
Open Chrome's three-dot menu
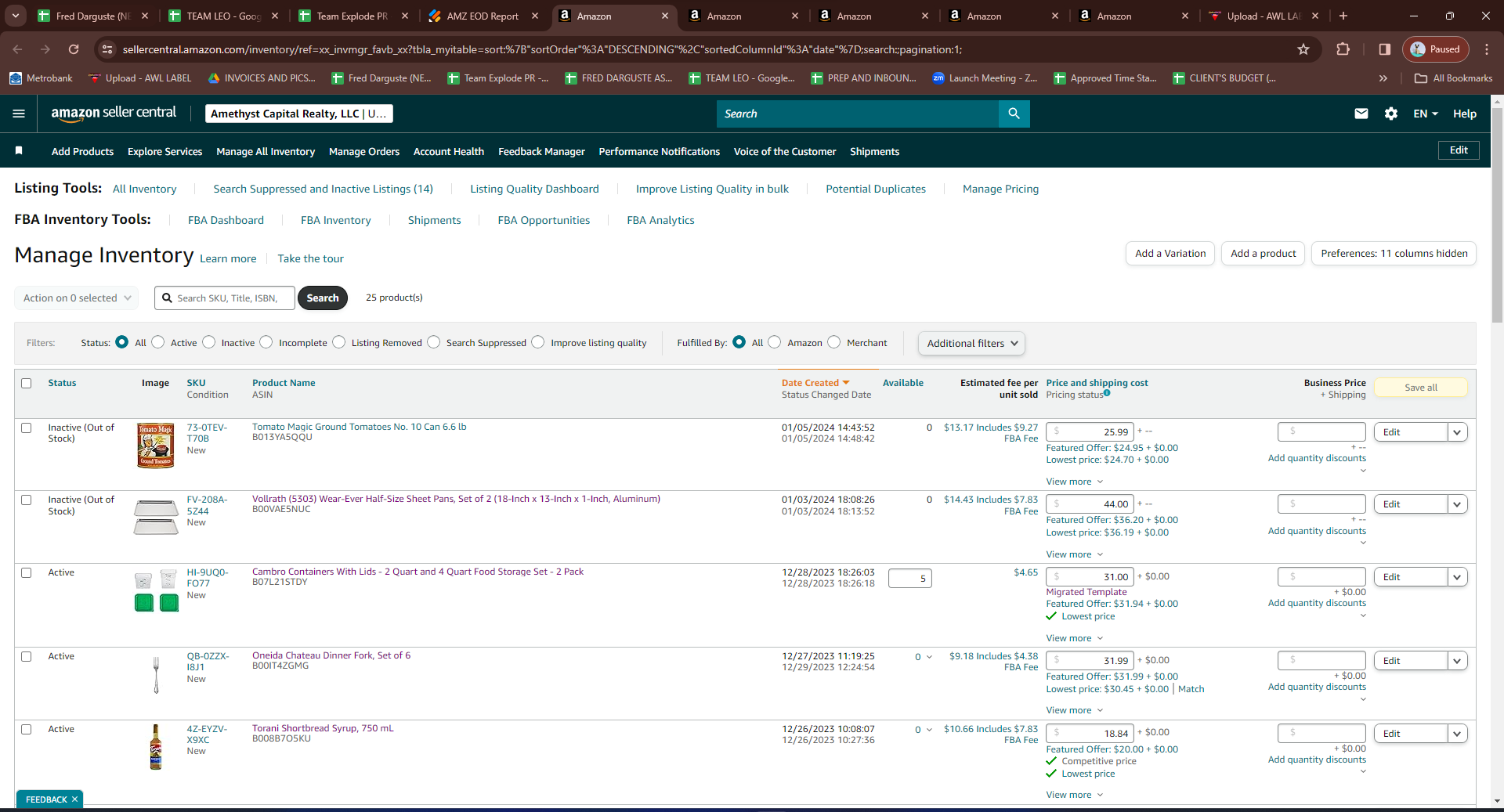point(1487,49)
